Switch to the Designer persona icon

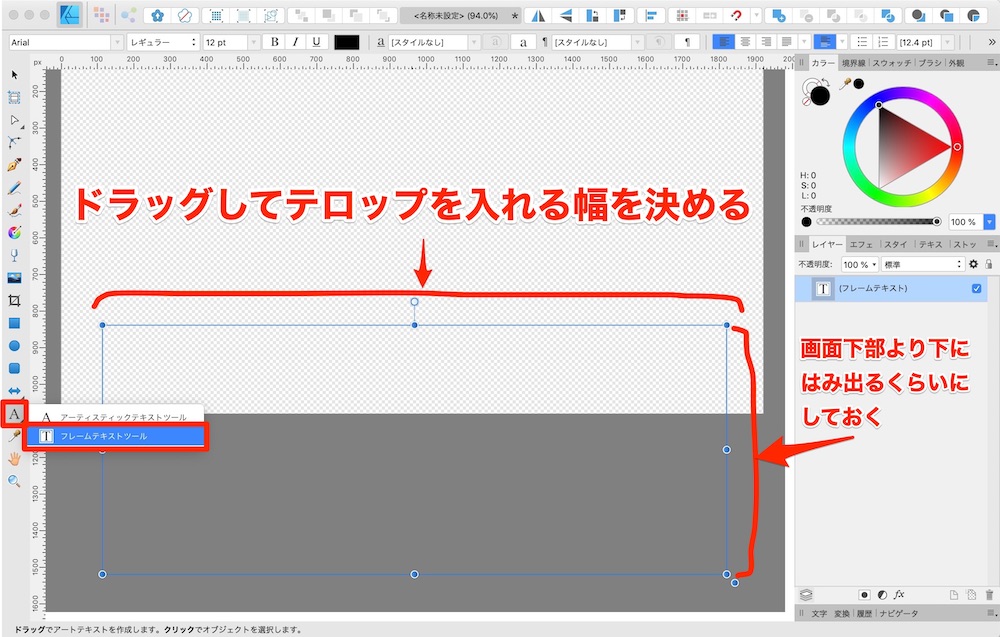[x=70, y=15]
